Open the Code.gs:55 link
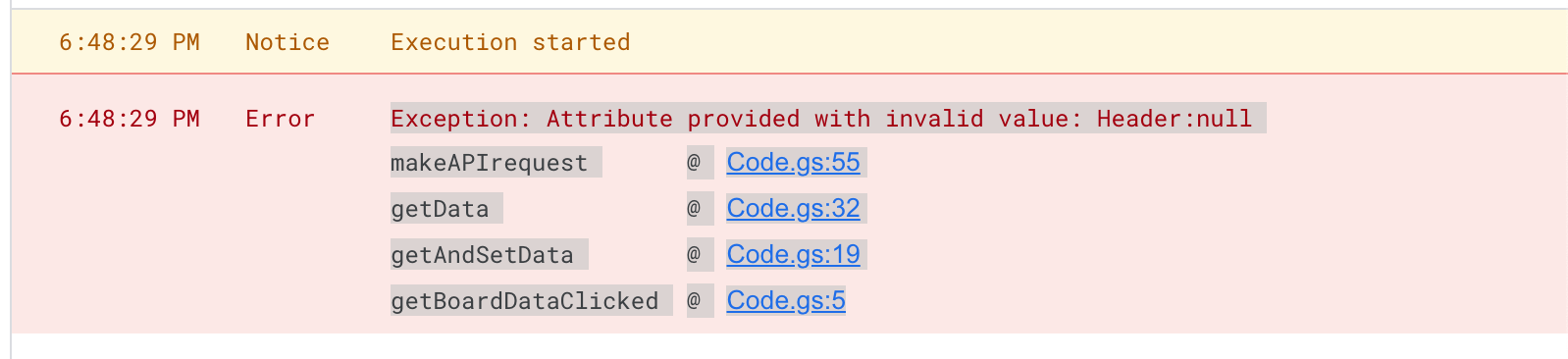 pos(793,162)
